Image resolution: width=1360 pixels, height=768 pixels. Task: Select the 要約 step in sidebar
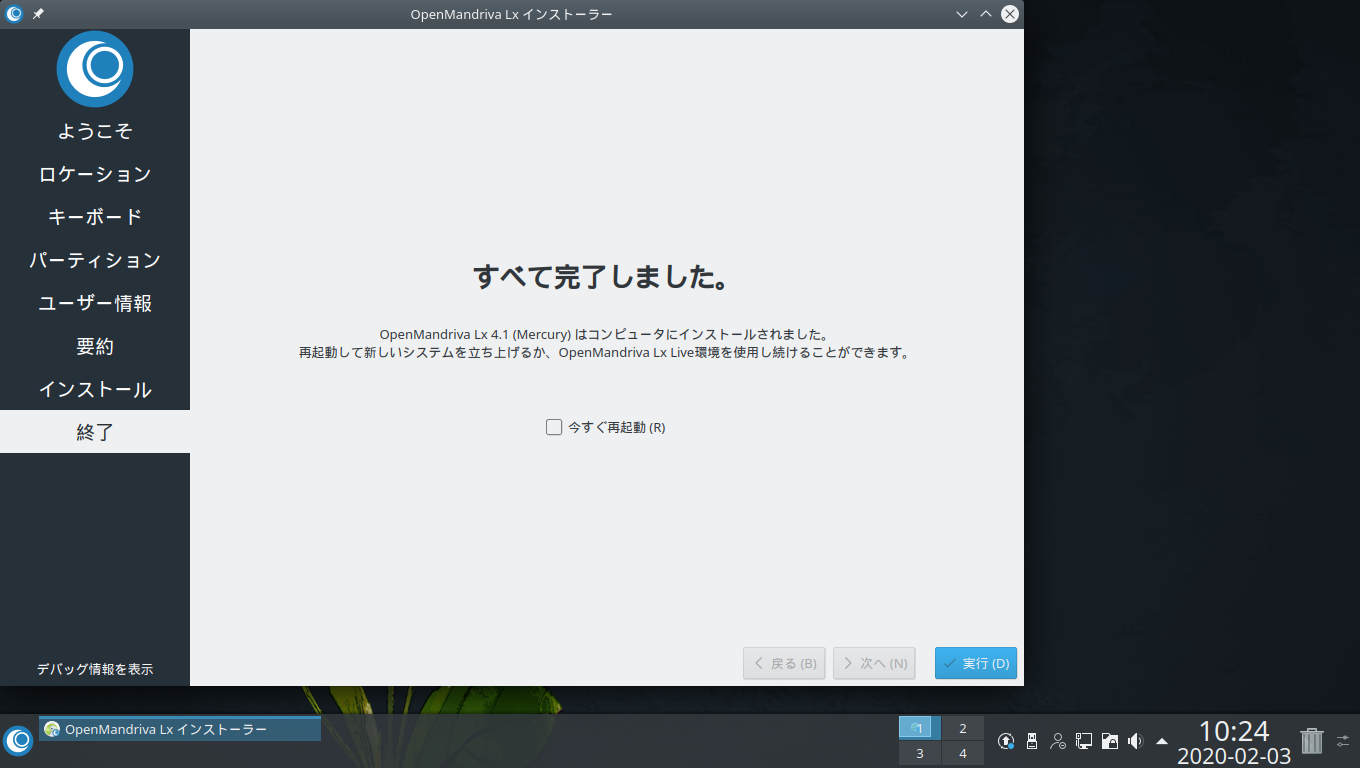point(95,346)
